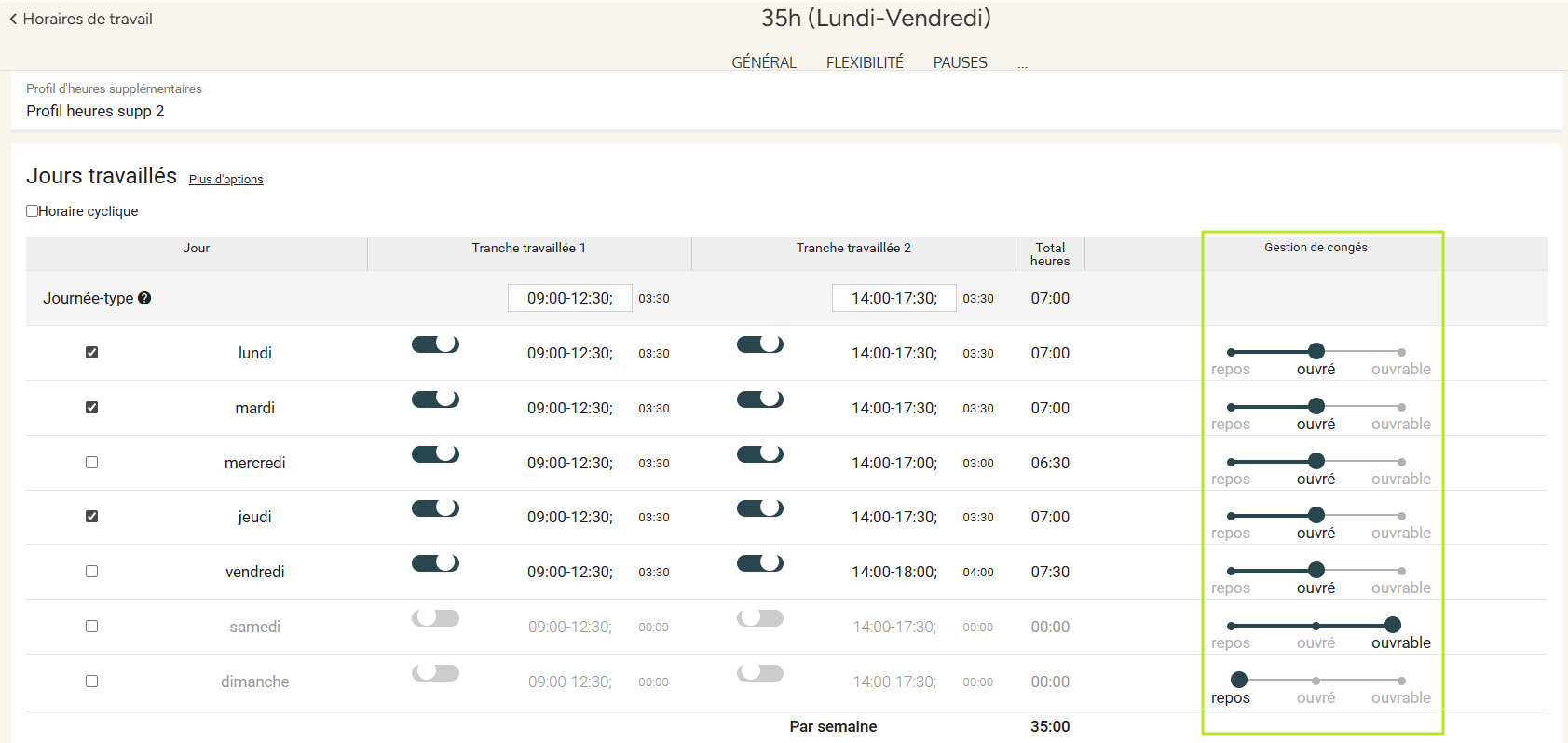This screenshot has width=1568, height=743.
Task: Select Profil heures supp 2 overtime profile
Action: tap(95, 111)
